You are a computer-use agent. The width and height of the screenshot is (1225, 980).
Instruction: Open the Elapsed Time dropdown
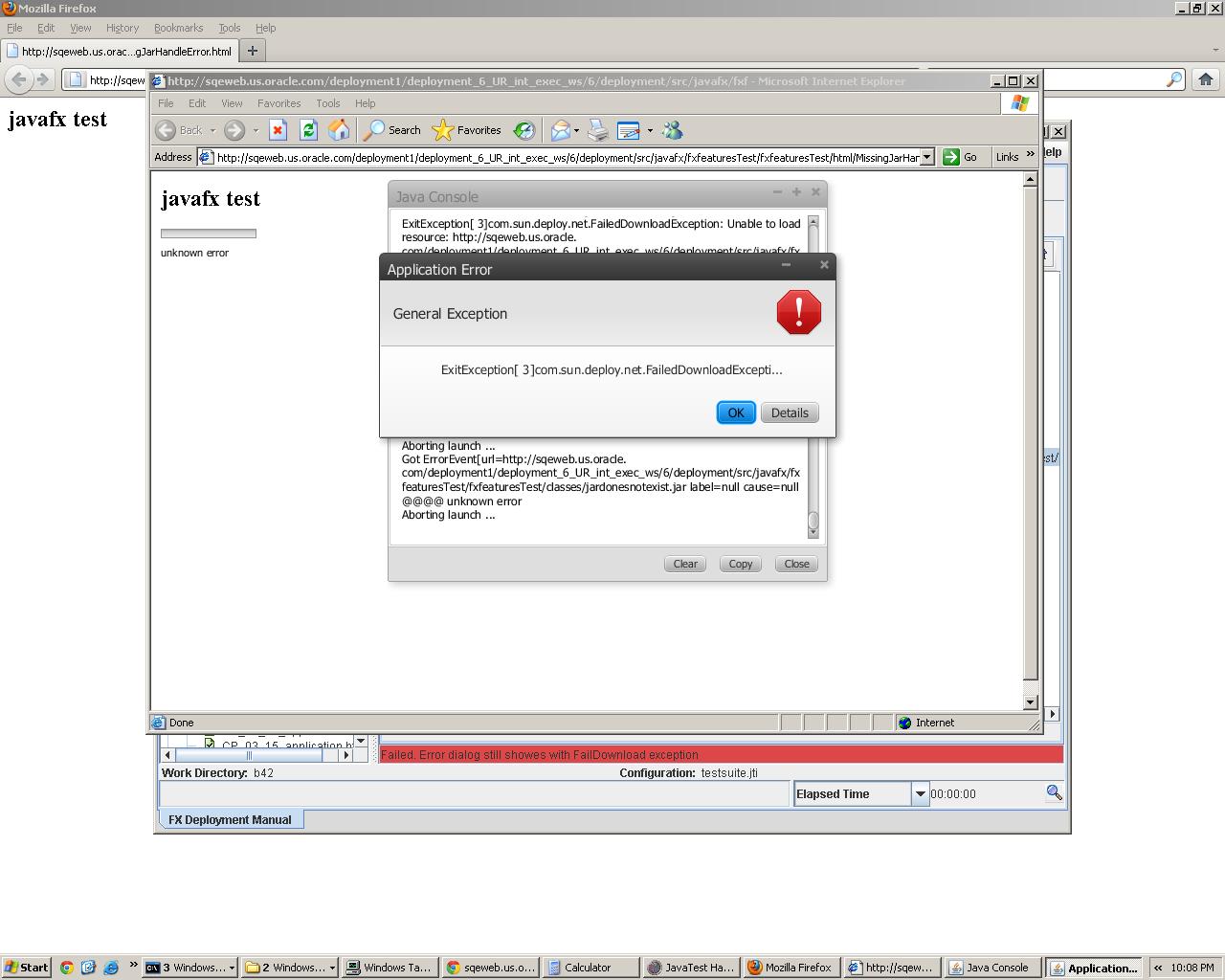click(x=920, y=793)
